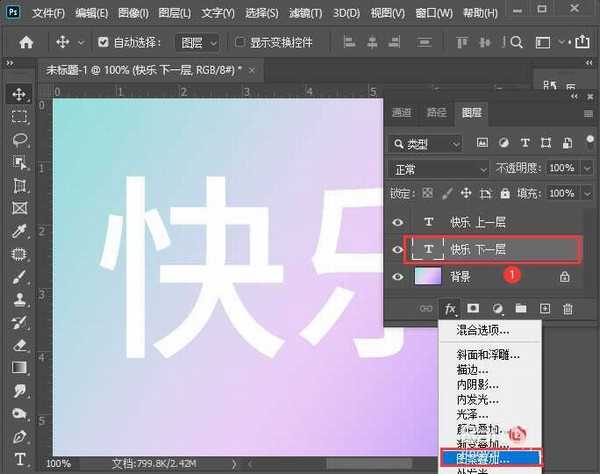Switch to the 通道 tab
The width and height of the screenshot is (600, 474).
tap(402, 113)
